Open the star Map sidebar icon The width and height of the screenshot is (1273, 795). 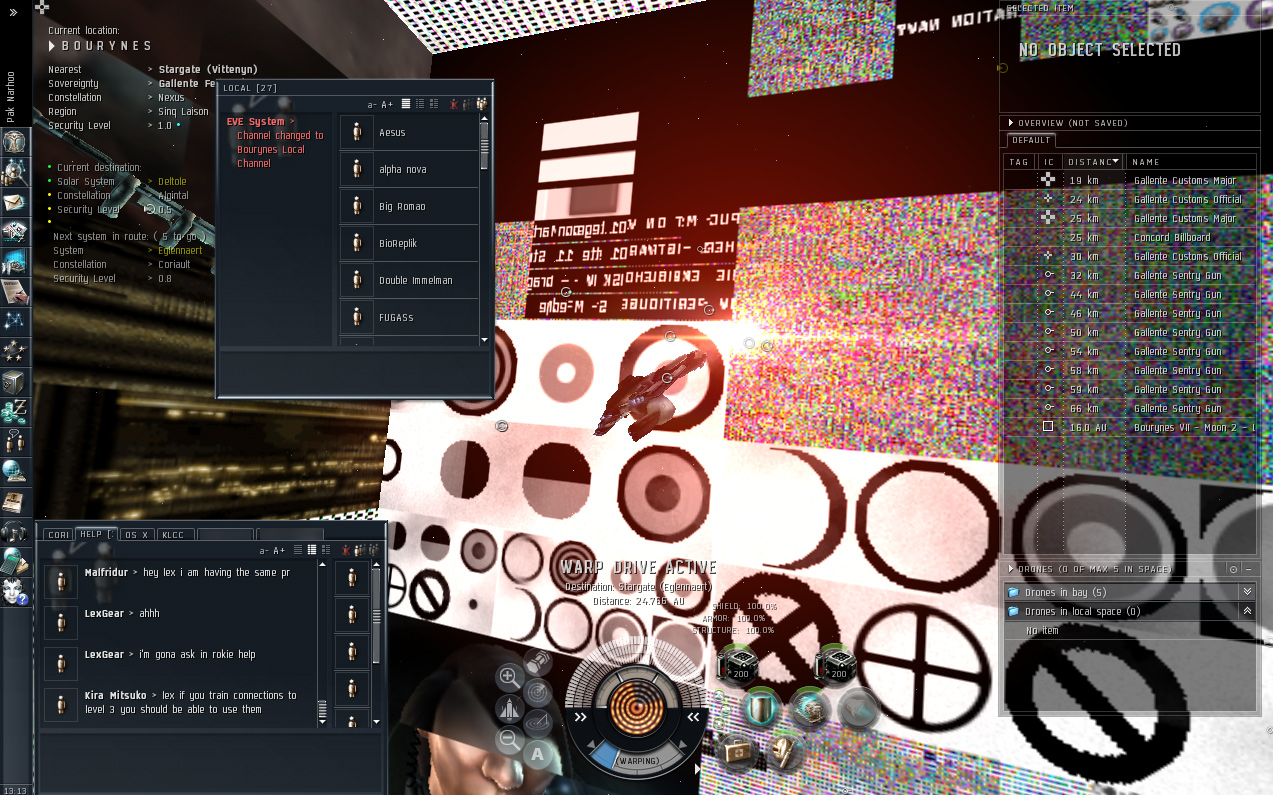coord(14,322)
